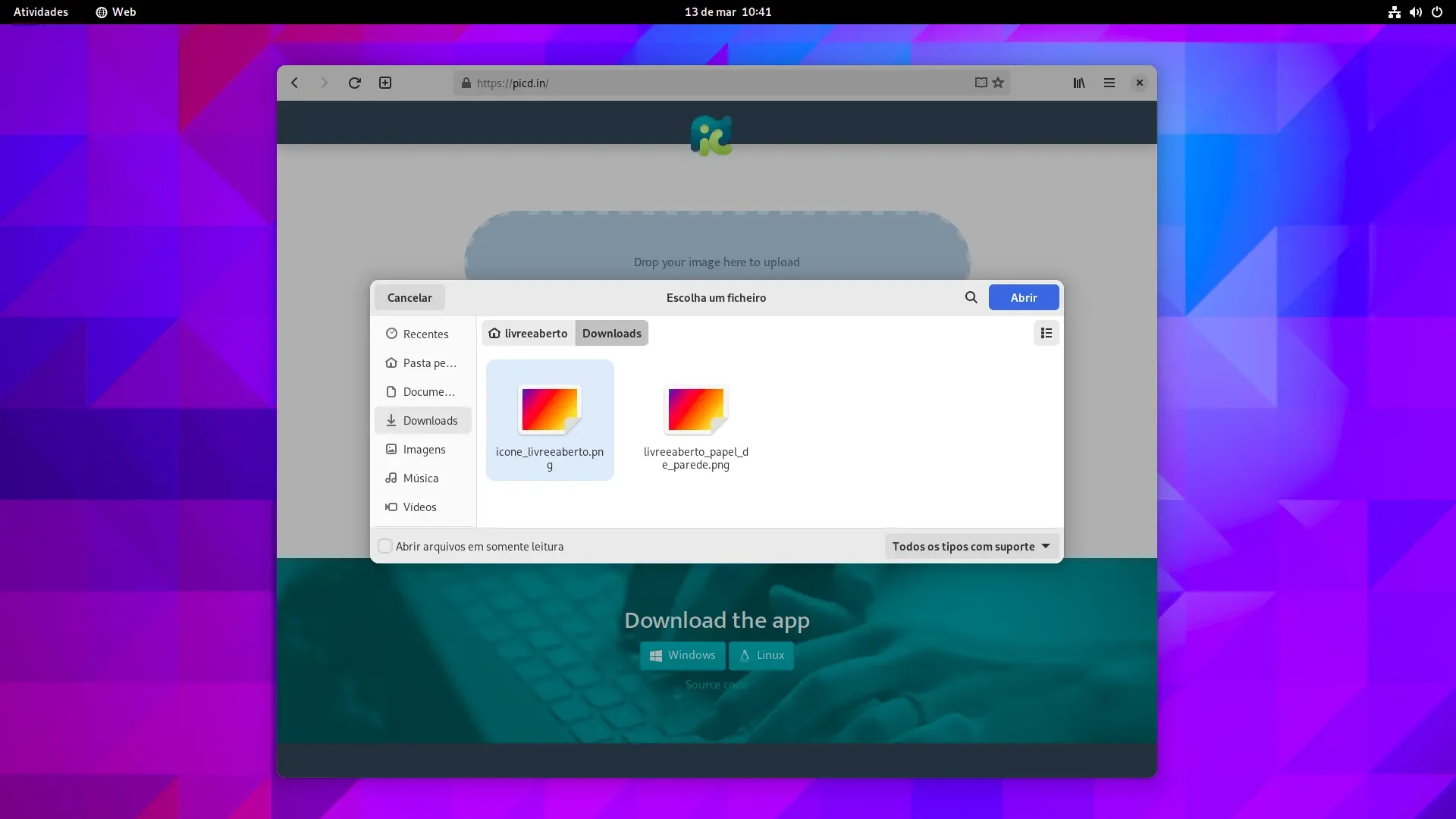The image size is (1456, 819).
Task: Open Imagens in the sidebar
Action: 422,449
